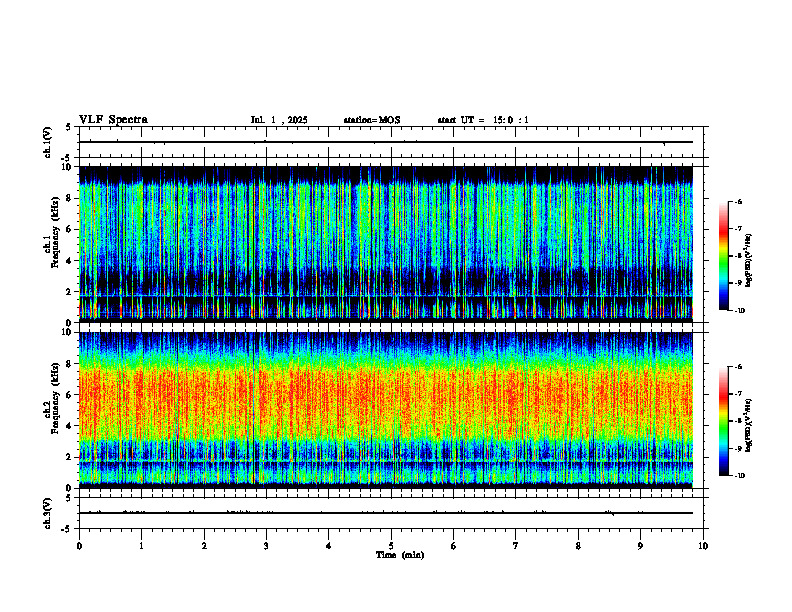Click time axis tick label '8'
Screen dimensions: 792x612
pyautogui.click(x=578, y=546)
